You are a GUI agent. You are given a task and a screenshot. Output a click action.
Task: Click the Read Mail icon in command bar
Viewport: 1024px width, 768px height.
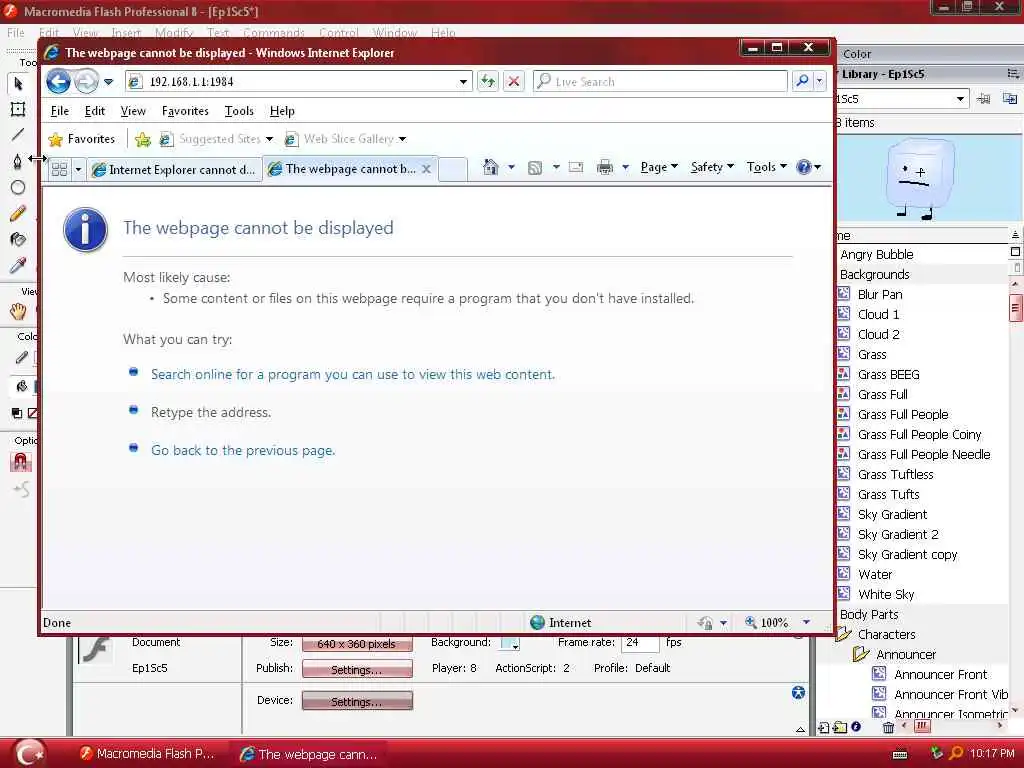tap(576, 167)
